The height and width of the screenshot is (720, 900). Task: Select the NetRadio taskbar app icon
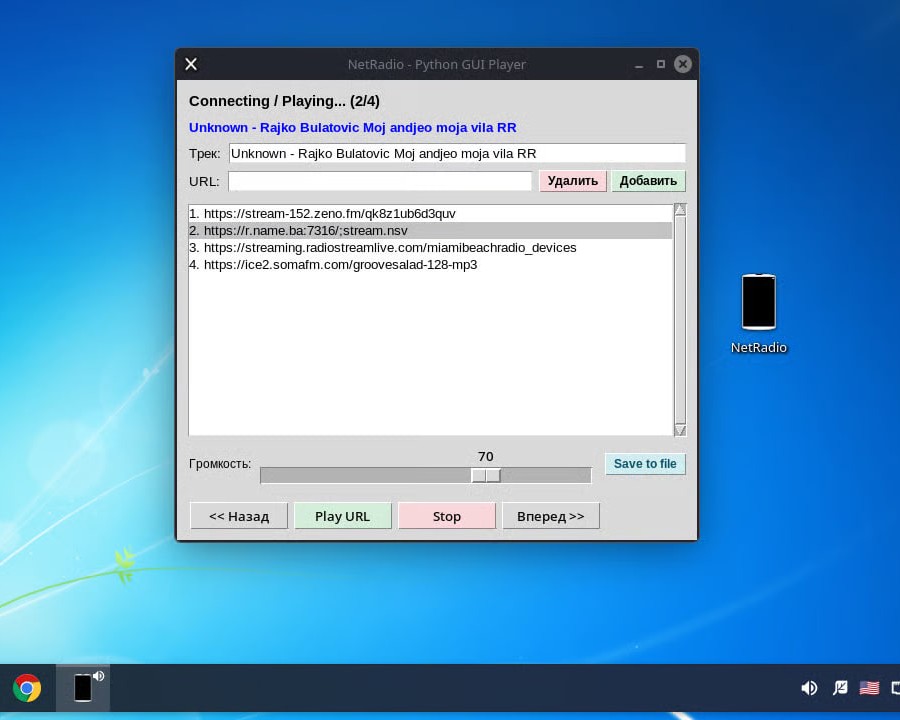click(83, 687)
